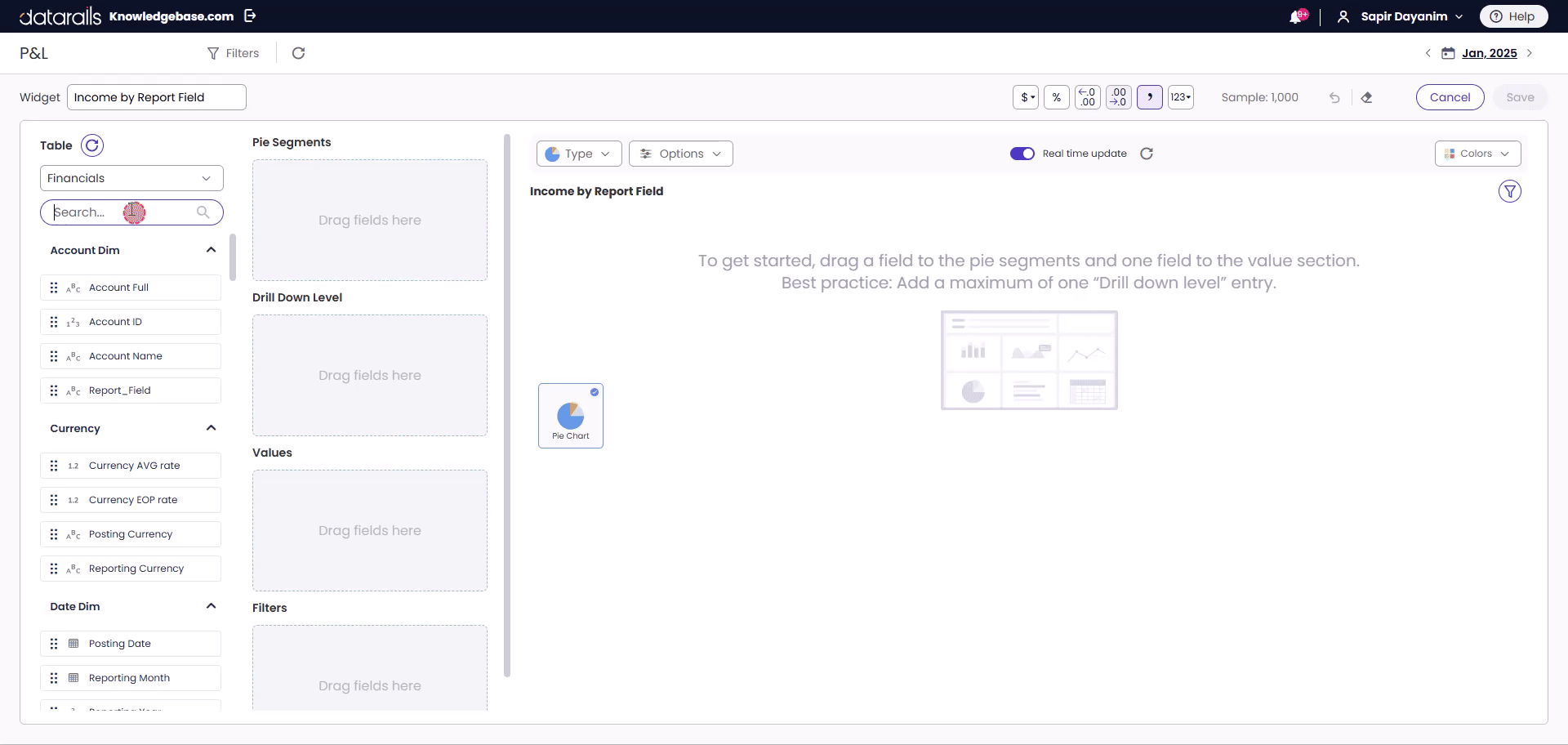Open the Filters option in the P&L header
This screenshot has width=1568, height=745.
point(234,53)
